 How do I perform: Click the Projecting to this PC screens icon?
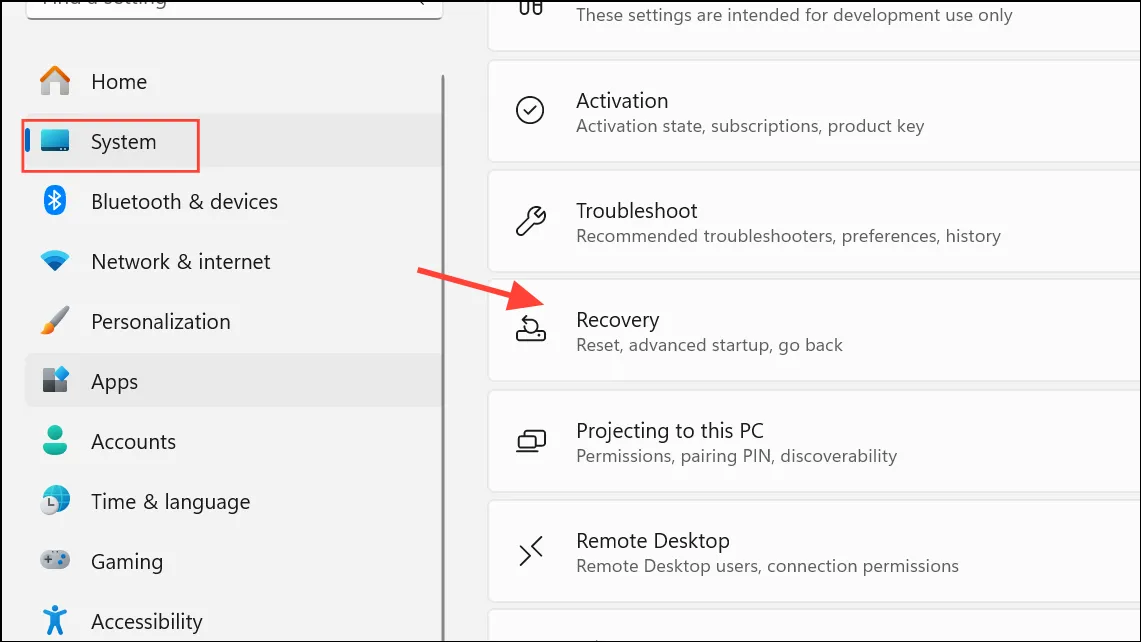[x=531, y=441]
